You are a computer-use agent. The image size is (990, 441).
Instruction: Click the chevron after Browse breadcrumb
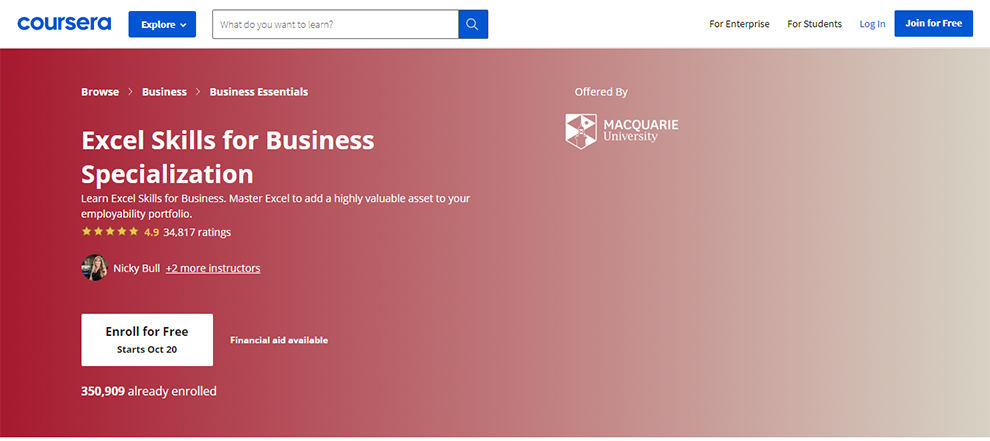coord(130,92)
